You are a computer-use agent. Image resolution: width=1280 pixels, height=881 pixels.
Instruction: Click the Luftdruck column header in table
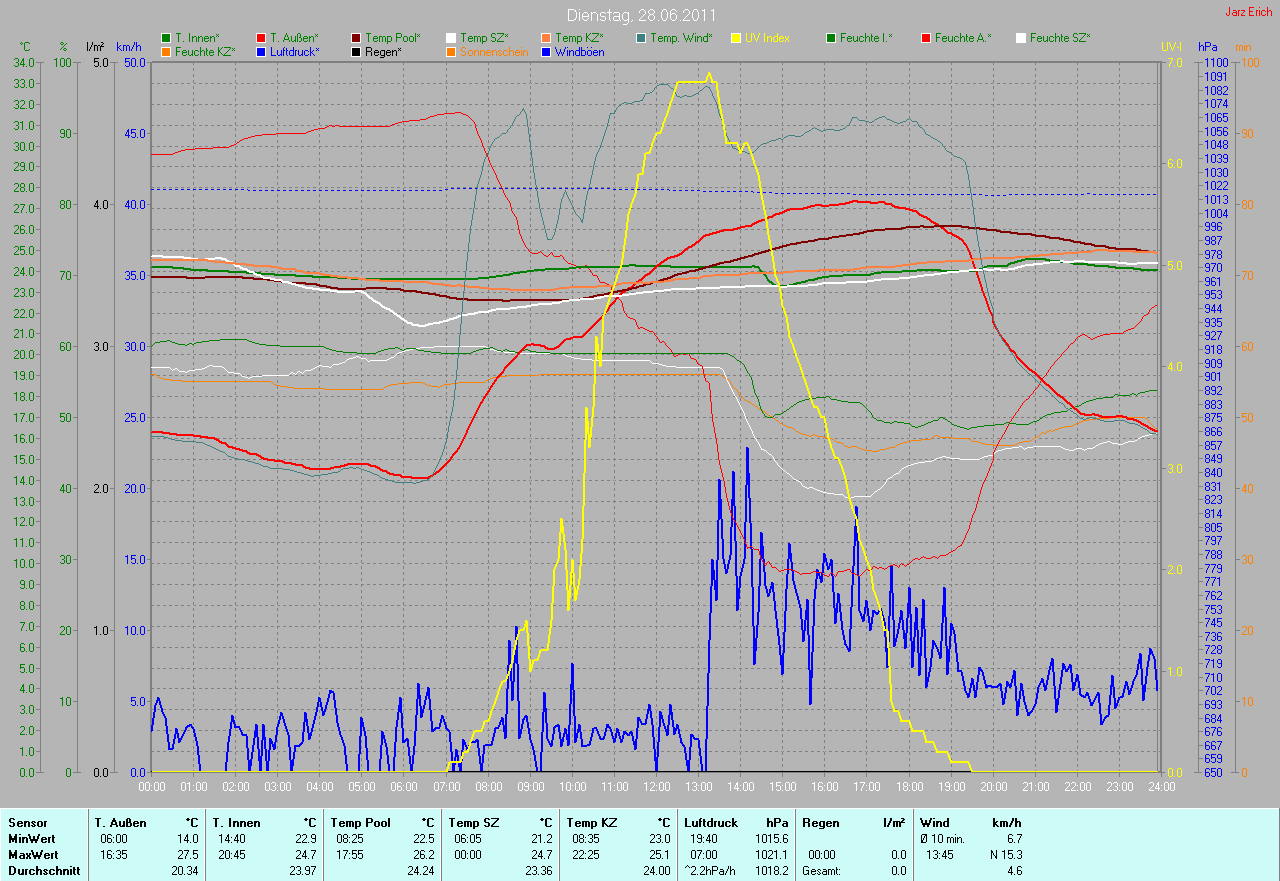pos(712,823)
